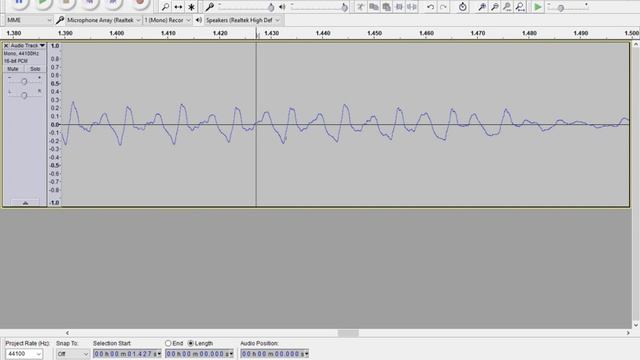640x360 pixels.
Task: Collapse the track using bottom arrow button
Action: click(25, 203)
